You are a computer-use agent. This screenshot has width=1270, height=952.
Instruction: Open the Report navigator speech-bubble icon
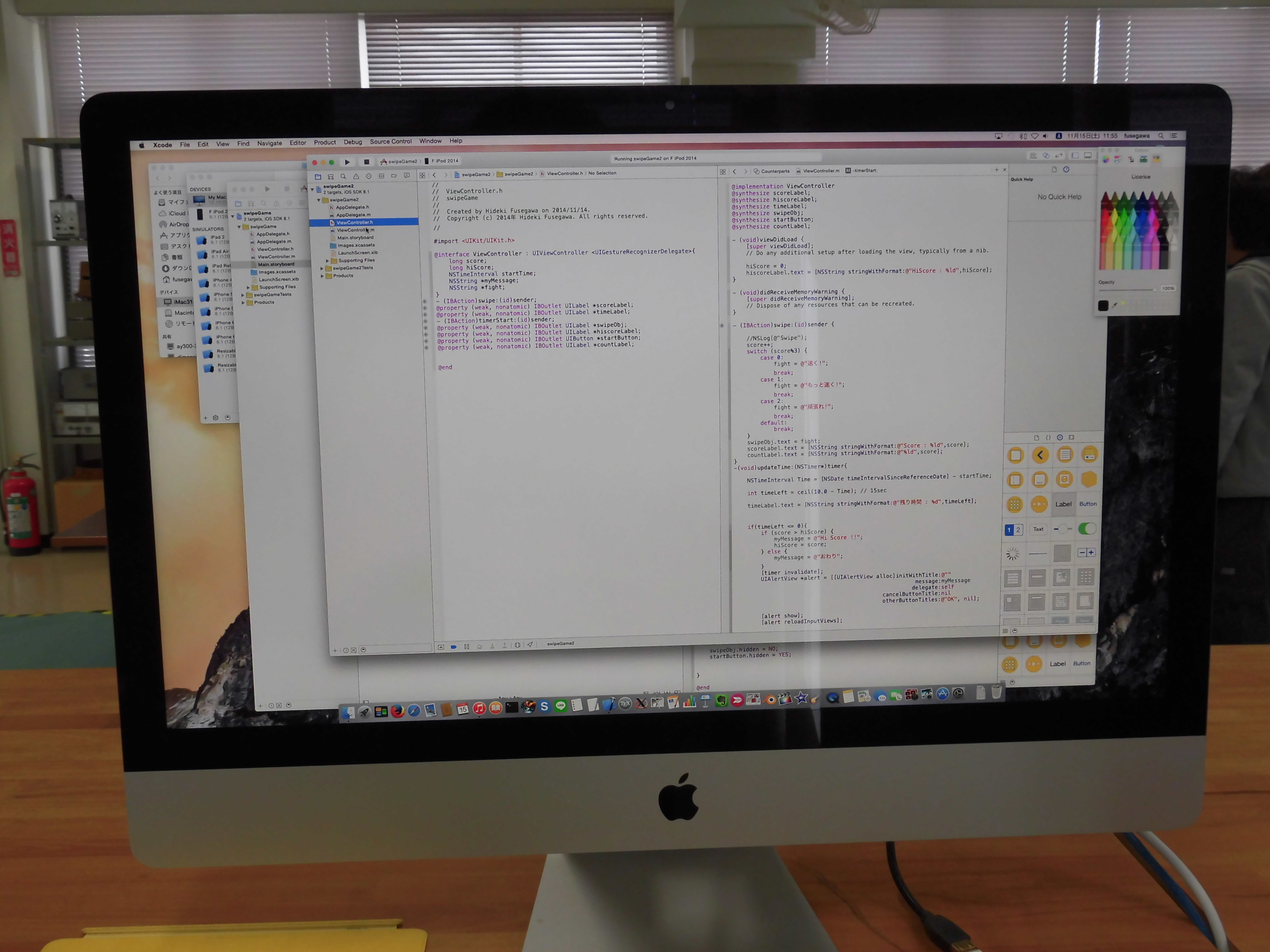[407, 176]
